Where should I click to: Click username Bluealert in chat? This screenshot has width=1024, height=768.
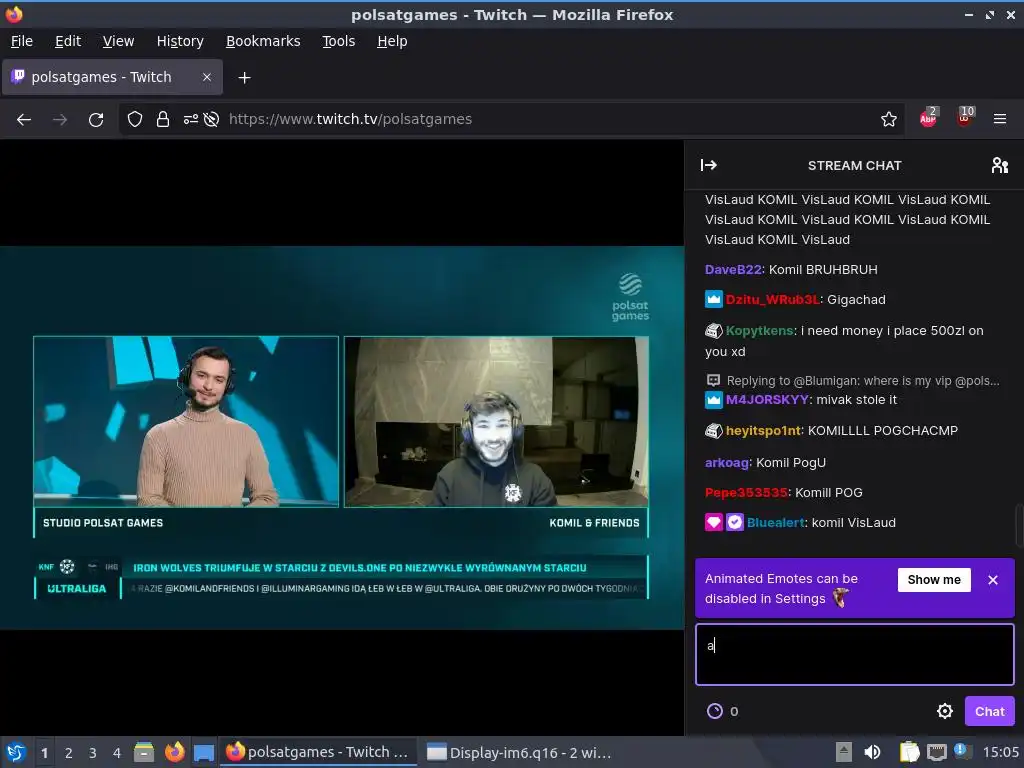tap(775, 522)
